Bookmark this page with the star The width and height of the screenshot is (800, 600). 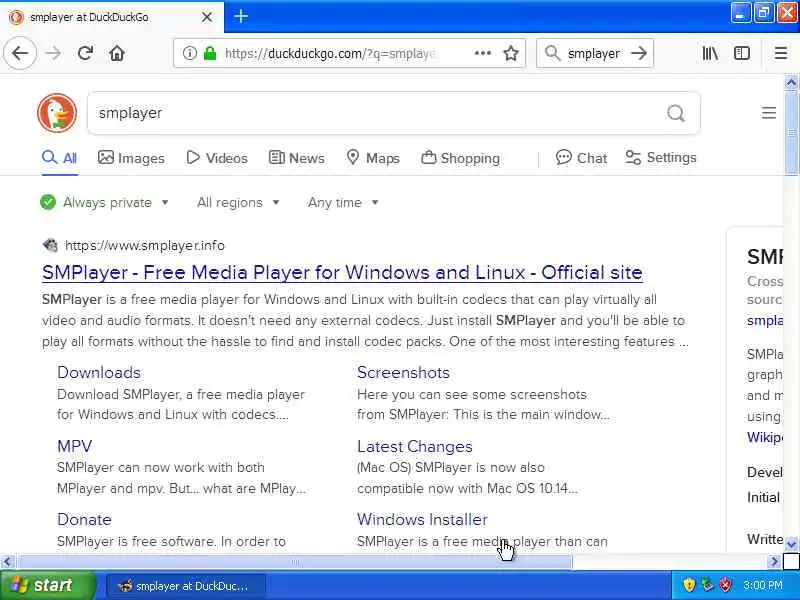pos(511,53)
